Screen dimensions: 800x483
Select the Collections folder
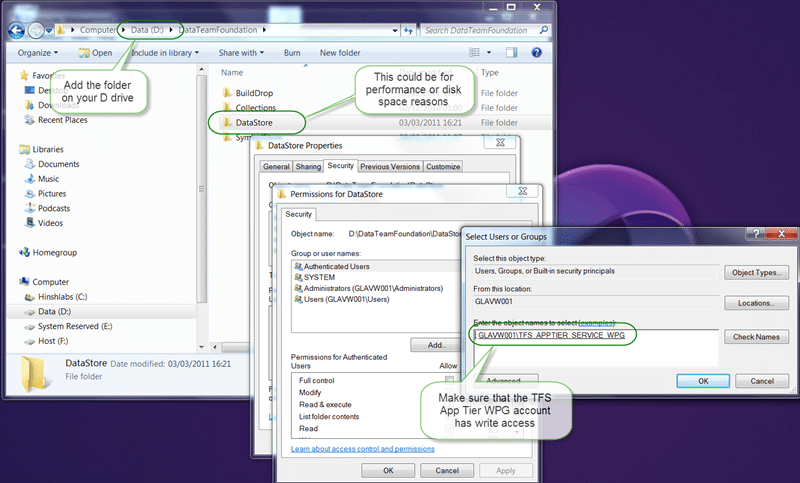255,108
